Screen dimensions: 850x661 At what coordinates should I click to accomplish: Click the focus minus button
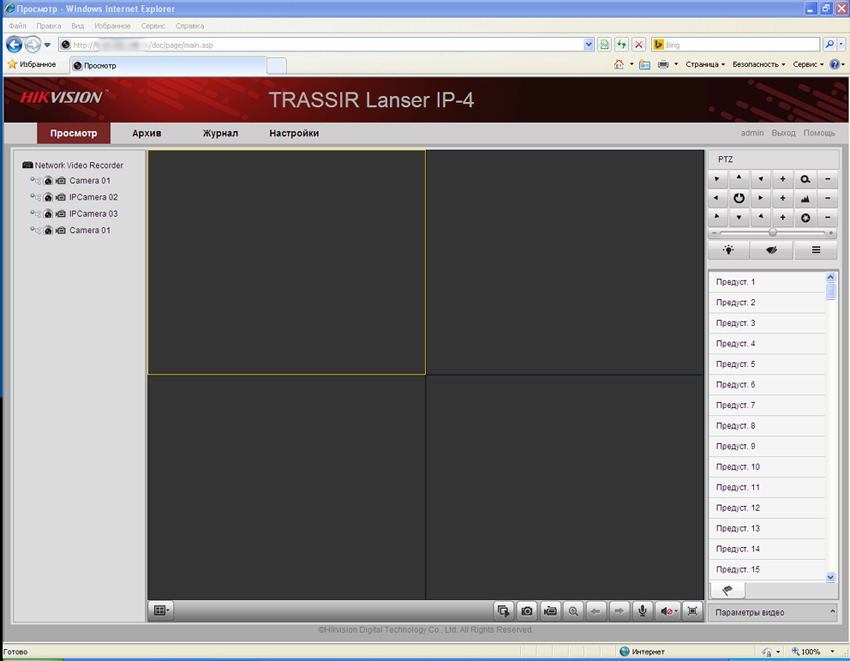[827, 198]
